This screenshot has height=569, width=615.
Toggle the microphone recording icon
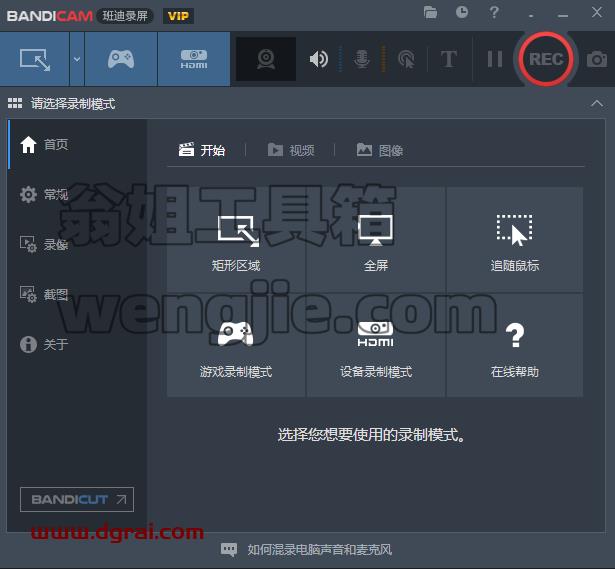pos(361,59)
